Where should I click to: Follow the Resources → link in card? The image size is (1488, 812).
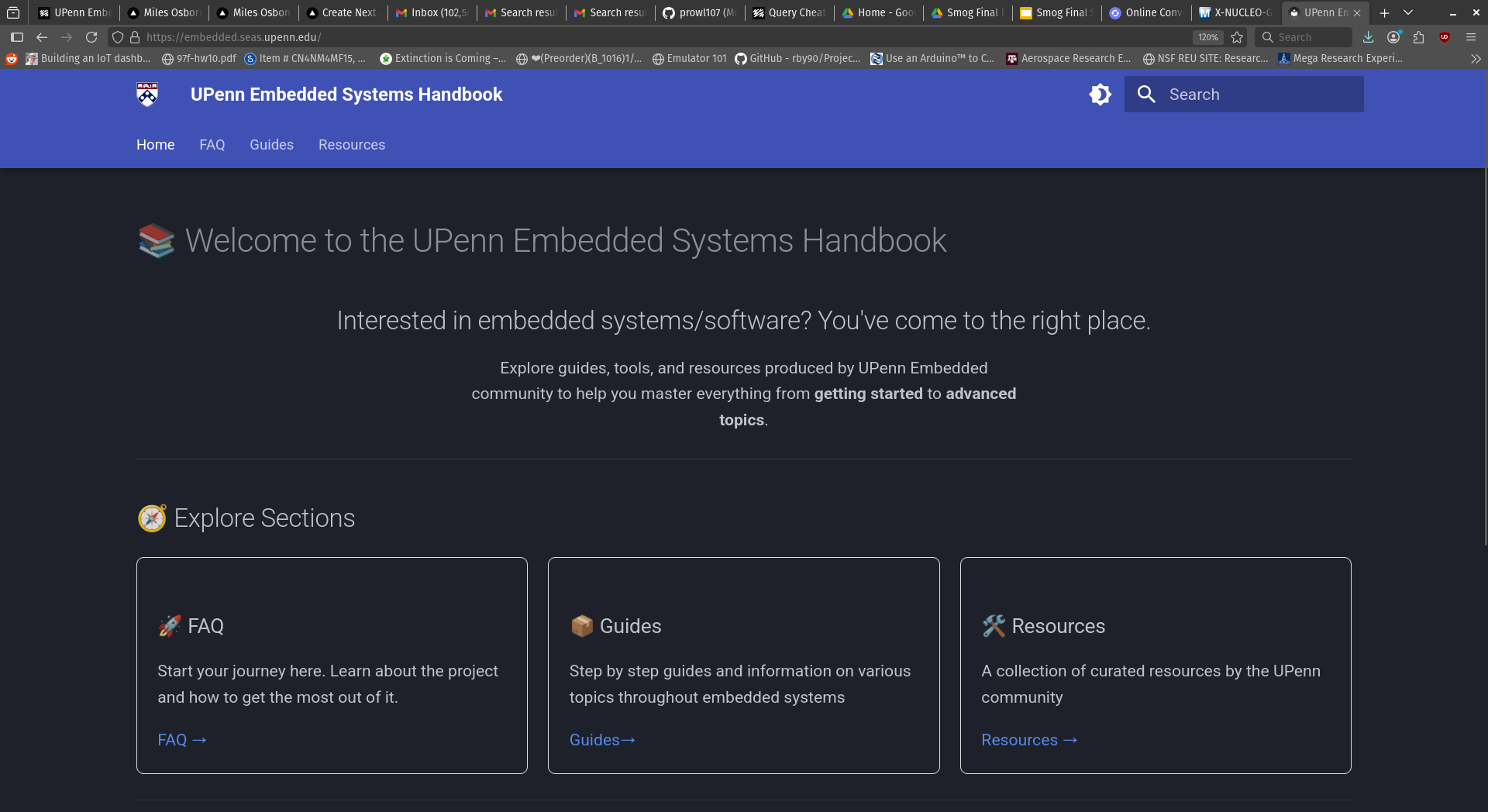(x=1029, y=740)
